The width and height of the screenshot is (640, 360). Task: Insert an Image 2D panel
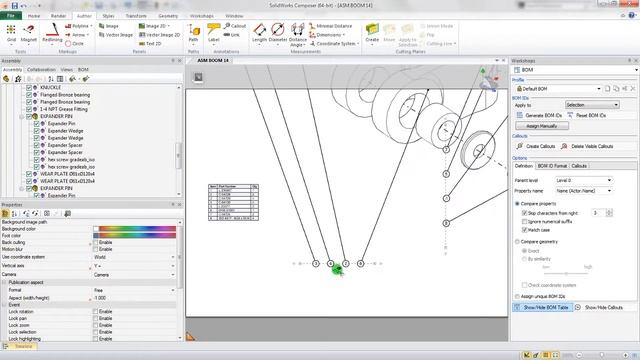155,26
